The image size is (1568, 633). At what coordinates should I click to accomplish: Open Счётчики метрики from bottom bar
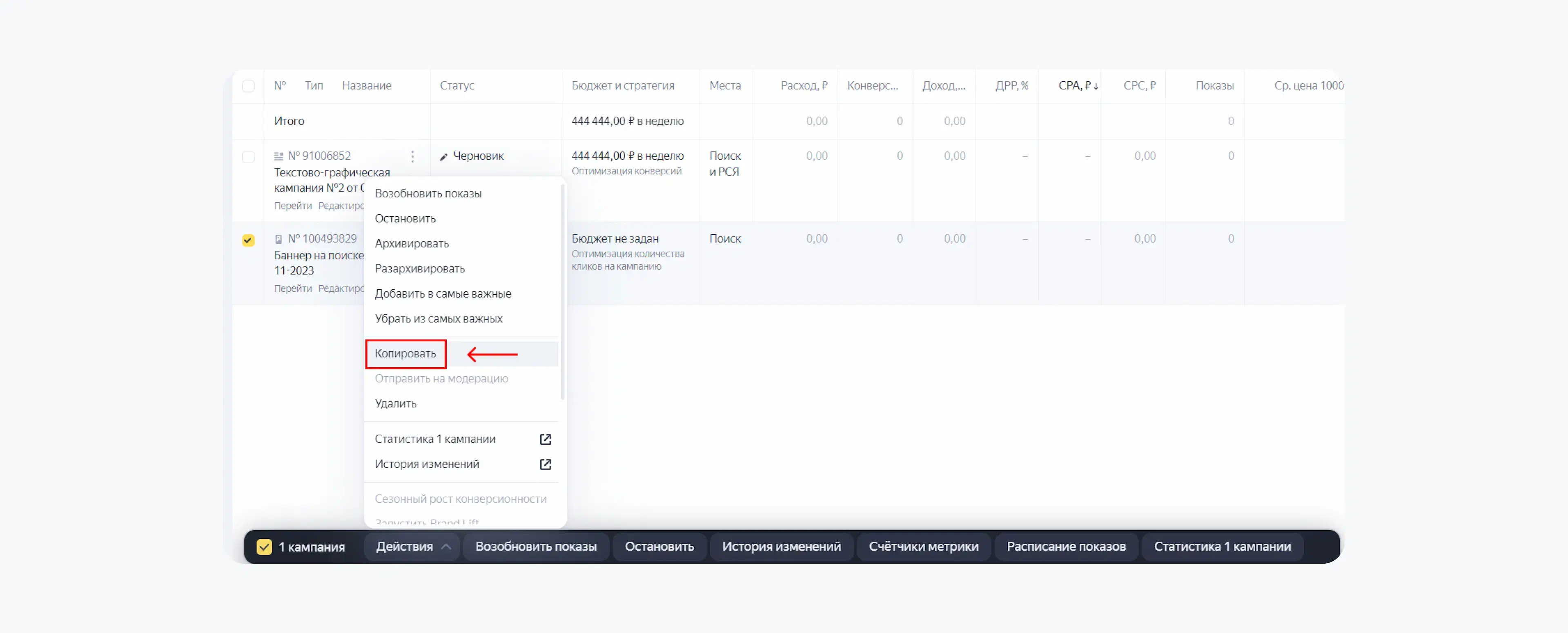click(923, 547)
